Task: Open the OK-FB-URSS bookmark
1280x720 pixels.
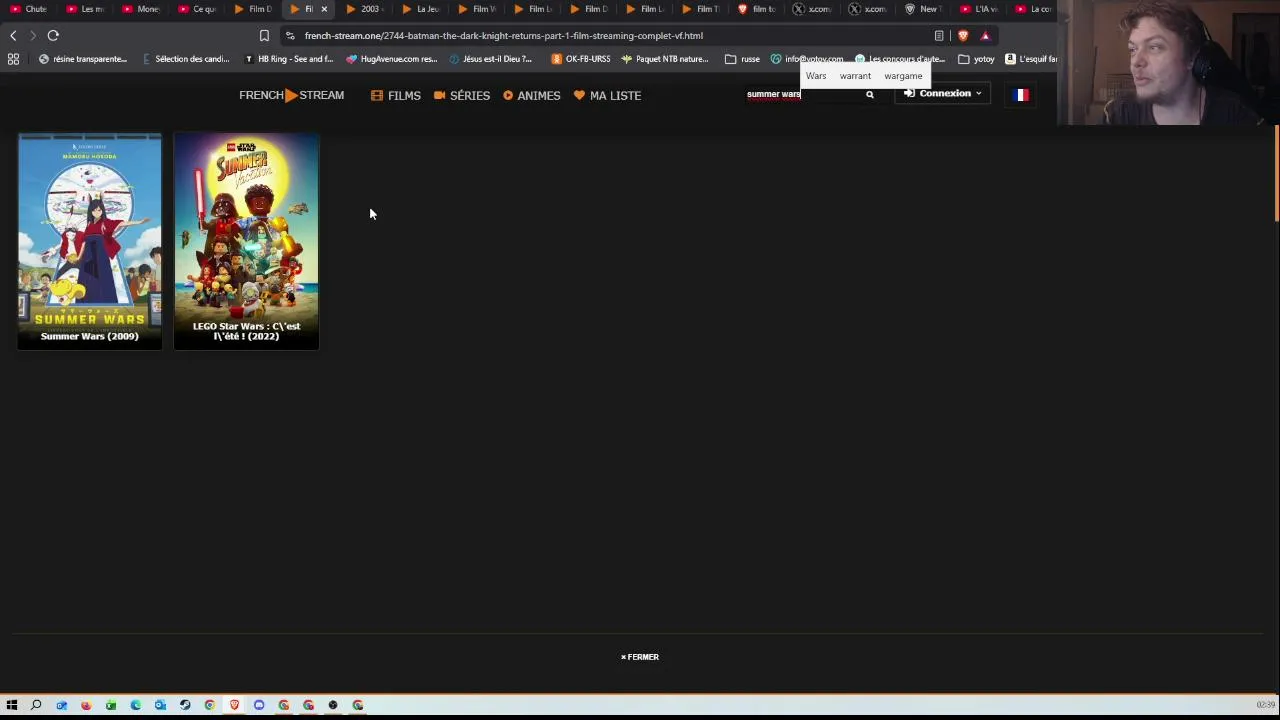Action: pos(581,59)
